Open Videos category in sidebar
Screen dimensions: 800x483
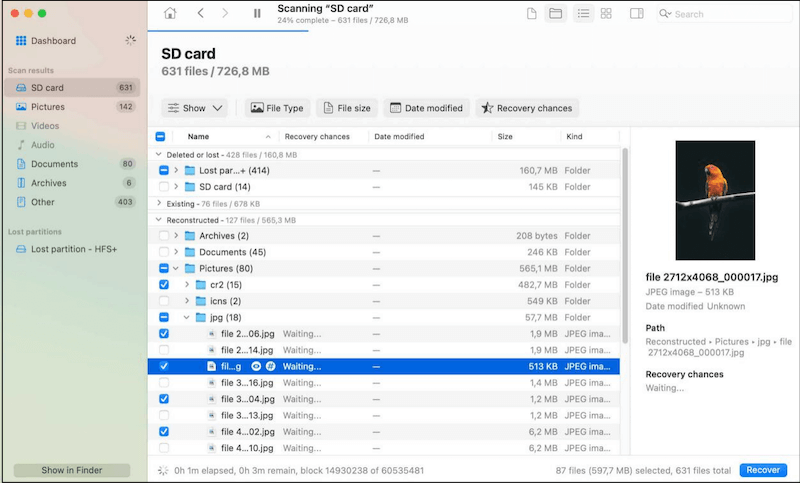coord(72,125)
